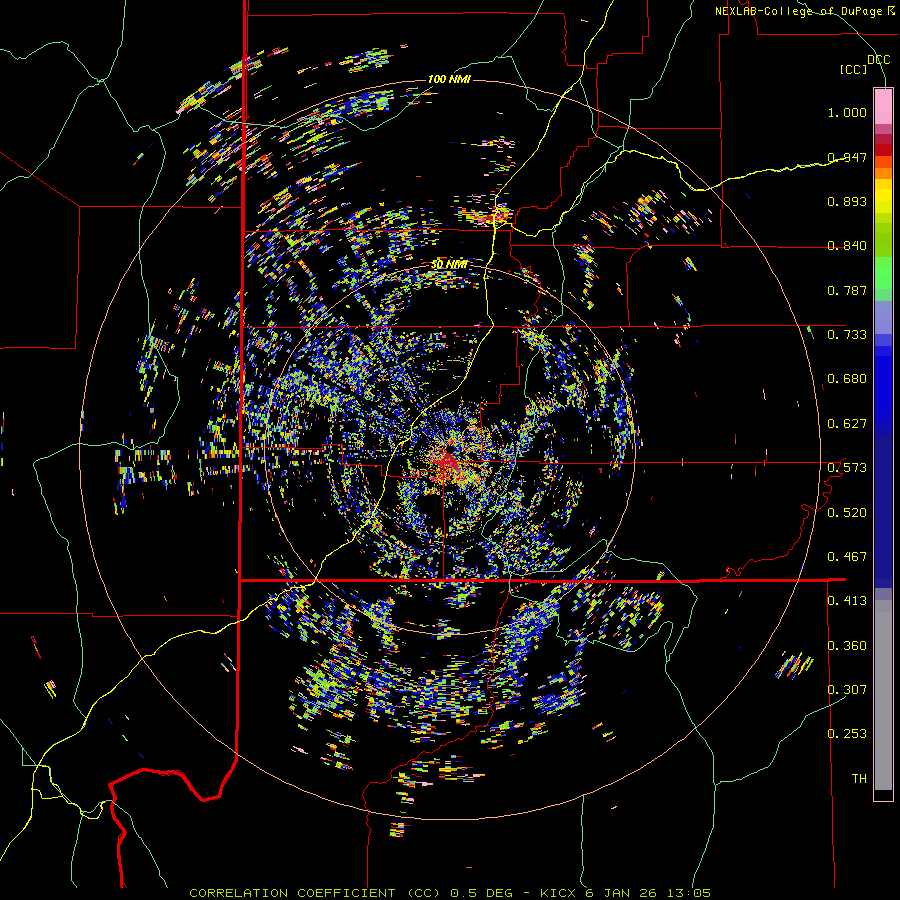Screen dimensions: 900x900
Task: Pick the pink segment at the top of the color bar
Action: (x=883, y=107)
